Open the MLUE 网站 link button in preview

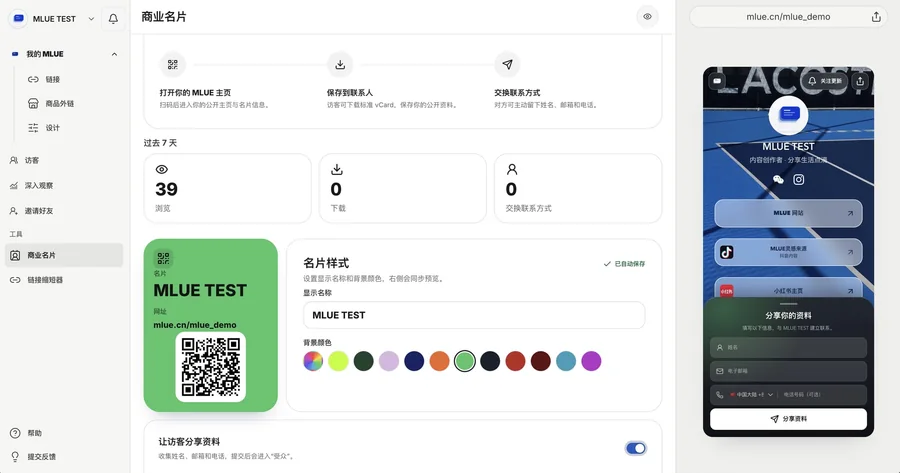[x=788, y=213]
